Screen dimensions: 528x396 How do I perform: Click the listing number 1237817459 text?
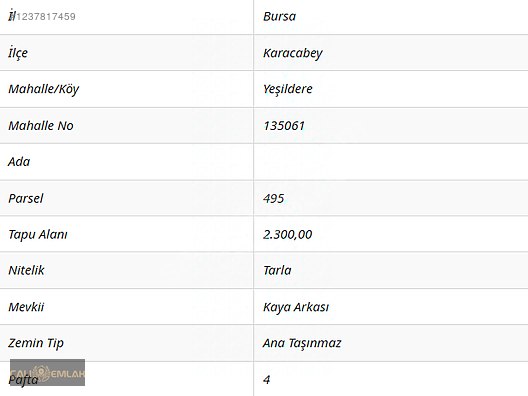[46, 16]
